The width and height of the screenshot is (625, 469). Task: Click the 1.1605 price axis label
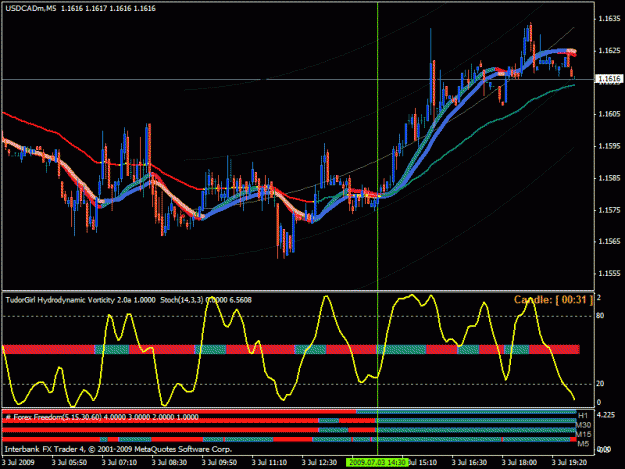pyautogui.click(x=609, y=114)
